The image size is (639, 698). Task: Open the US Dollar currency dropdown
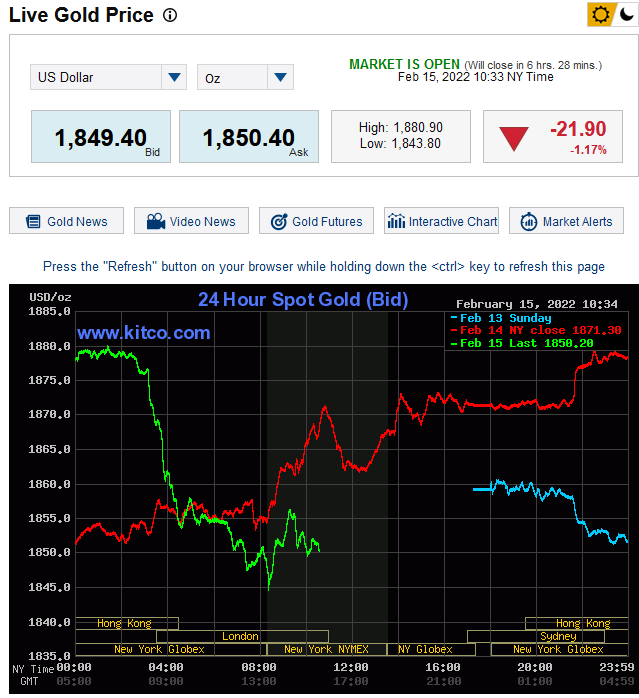[108, 77]
